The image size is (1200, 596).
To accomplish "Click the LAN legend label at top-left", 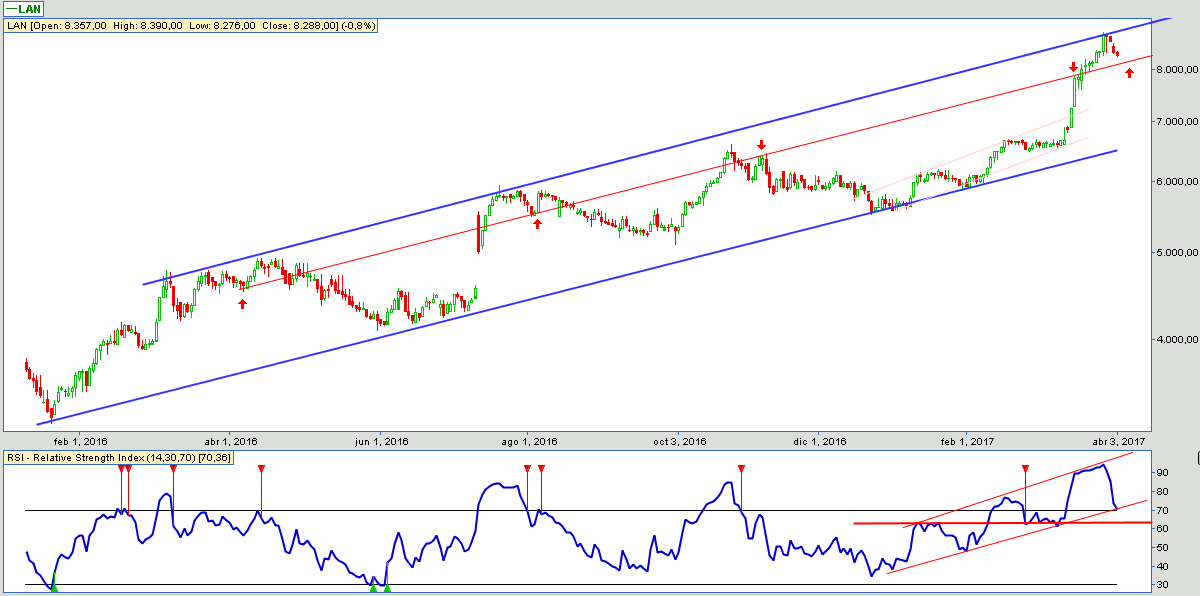I will coord(22,9).
